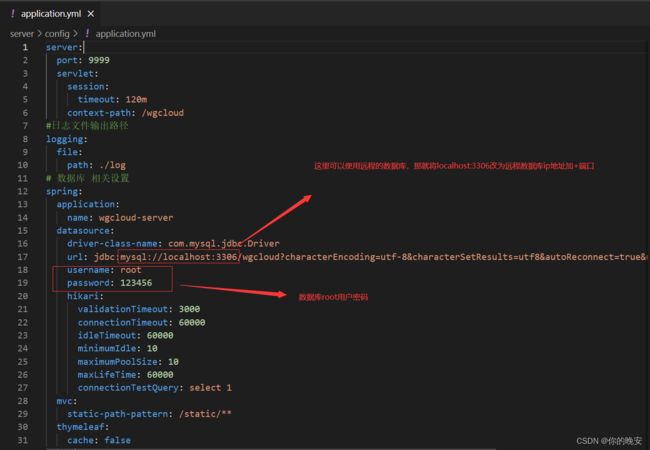Click the username value root
The width and height of the screenshot is (650, 450).
pyautogui.click(x=131, y=270)
